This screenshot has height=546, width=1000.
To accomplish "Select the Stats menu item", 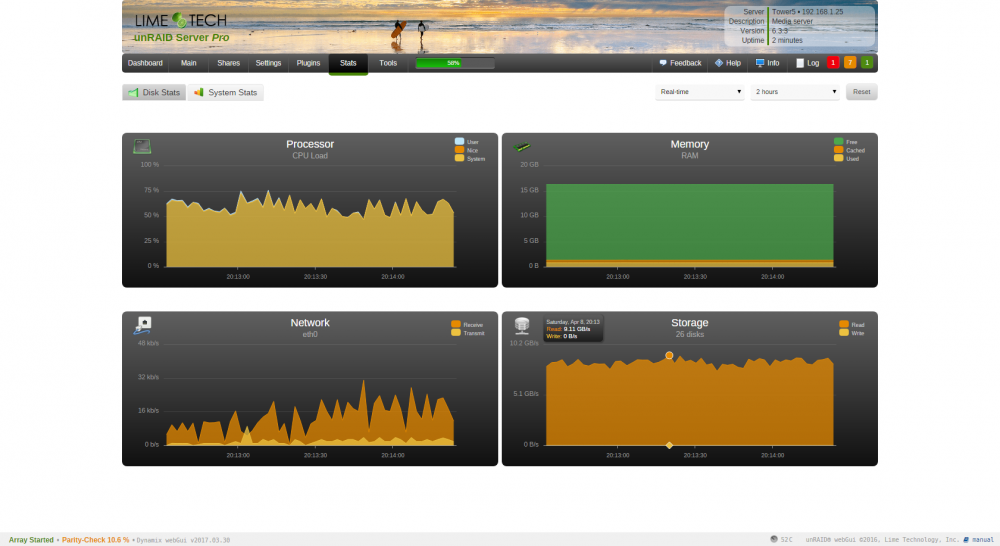I will (348, 63).
